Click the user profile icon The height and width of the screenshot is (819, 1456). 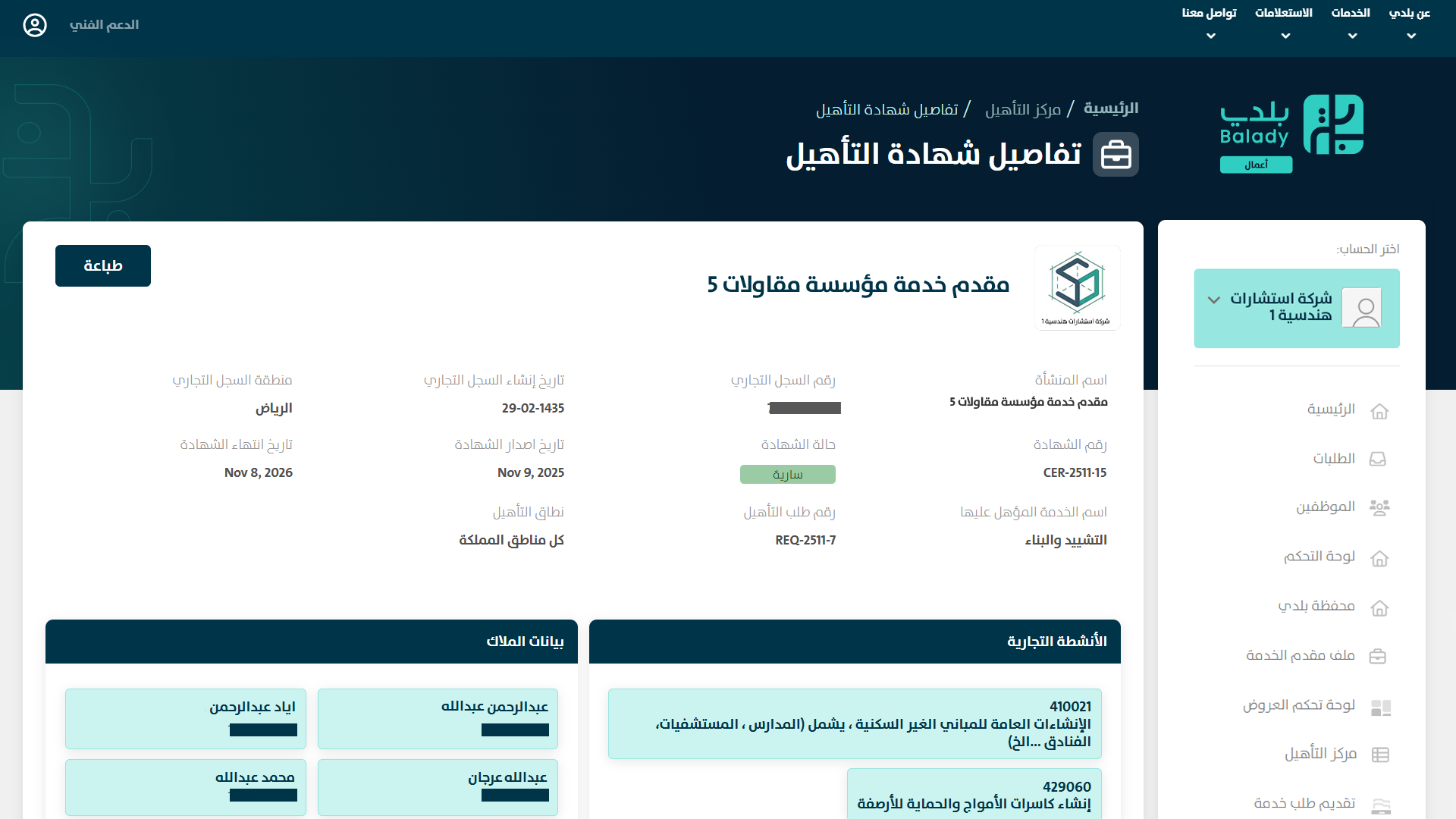pyautogui.click(x=35, y=25)
